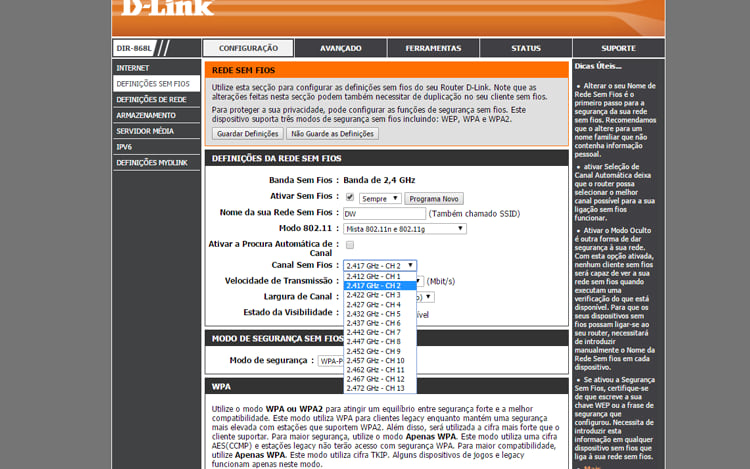Go to the STATUS tab
The width and height of the screenshot is (750, 469).
point(525,48)
